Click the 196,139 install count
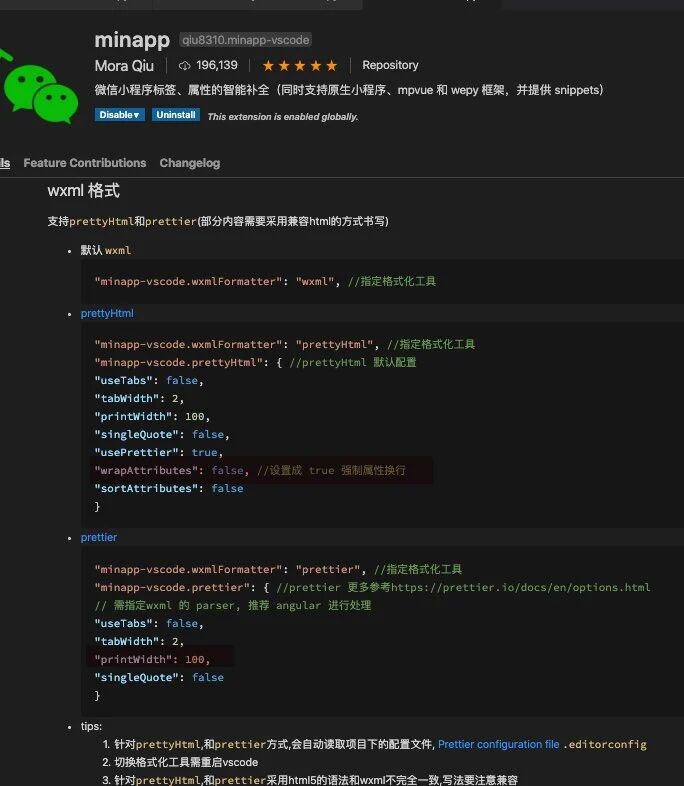The image size is (684, 786). pyautogui.click(x=217, y=65)
